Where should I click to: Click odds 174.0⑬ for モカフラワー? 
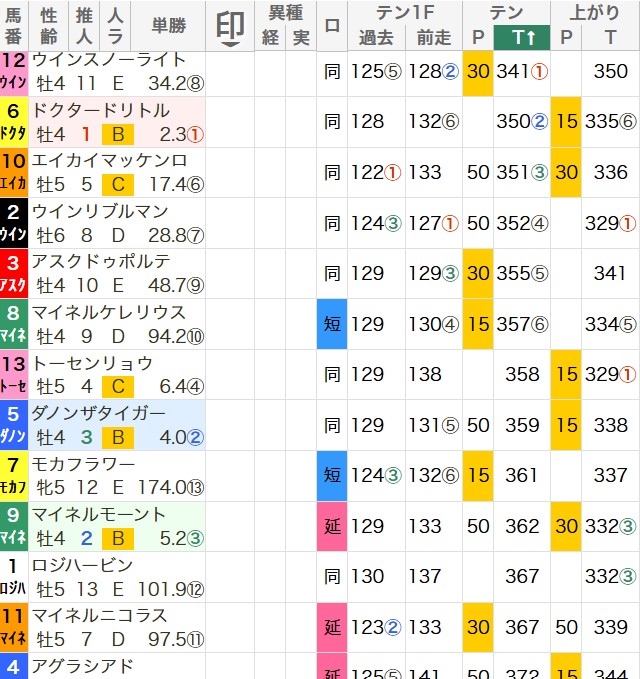click(171, 488)
